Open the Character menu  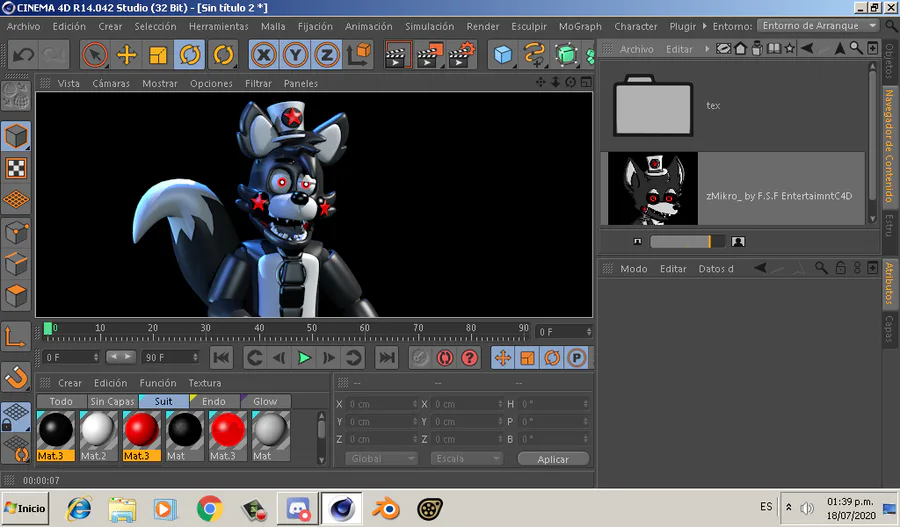click(x=636, y=26)
